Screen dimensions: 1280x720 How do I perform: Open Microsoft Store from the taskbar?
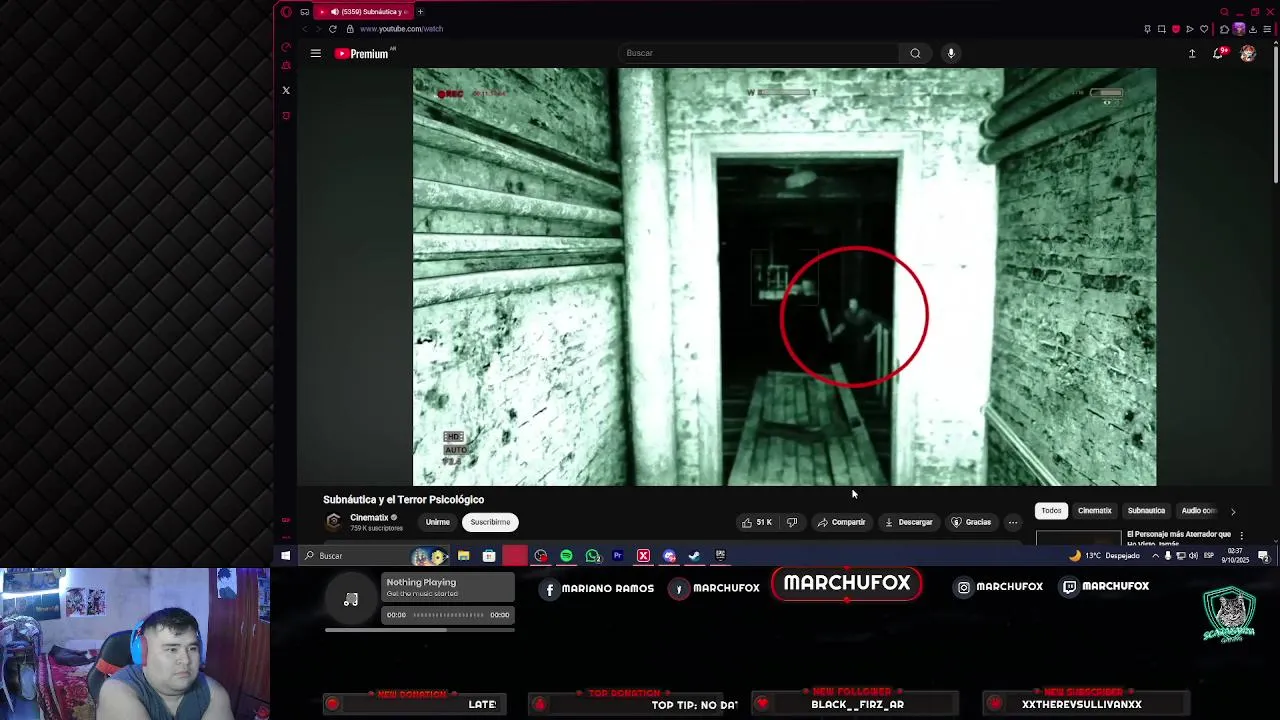coord(489,556)
